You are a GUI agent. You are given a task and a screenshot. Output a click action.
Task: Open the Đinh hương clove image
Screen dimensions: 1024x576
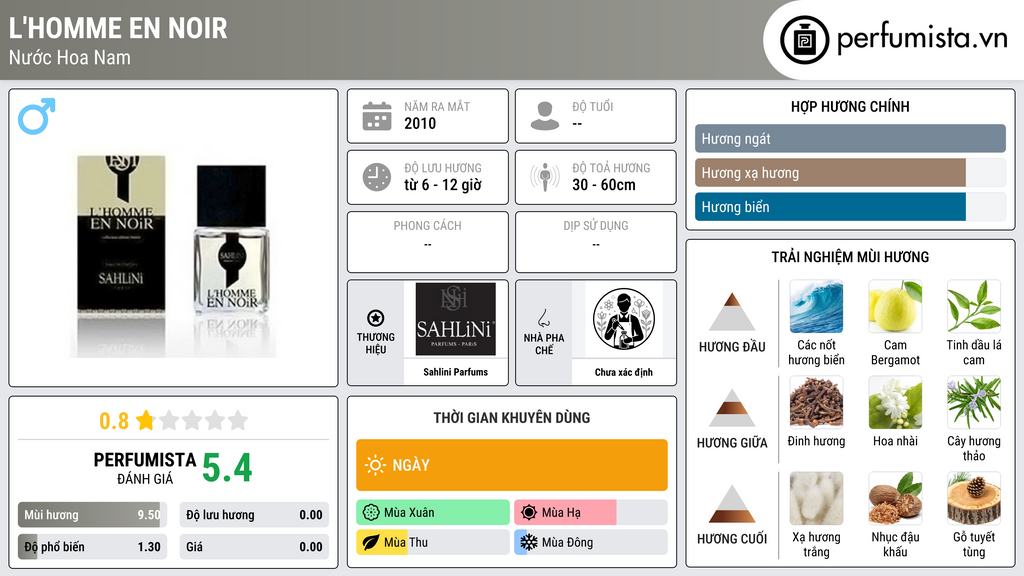tap(816, 402)
